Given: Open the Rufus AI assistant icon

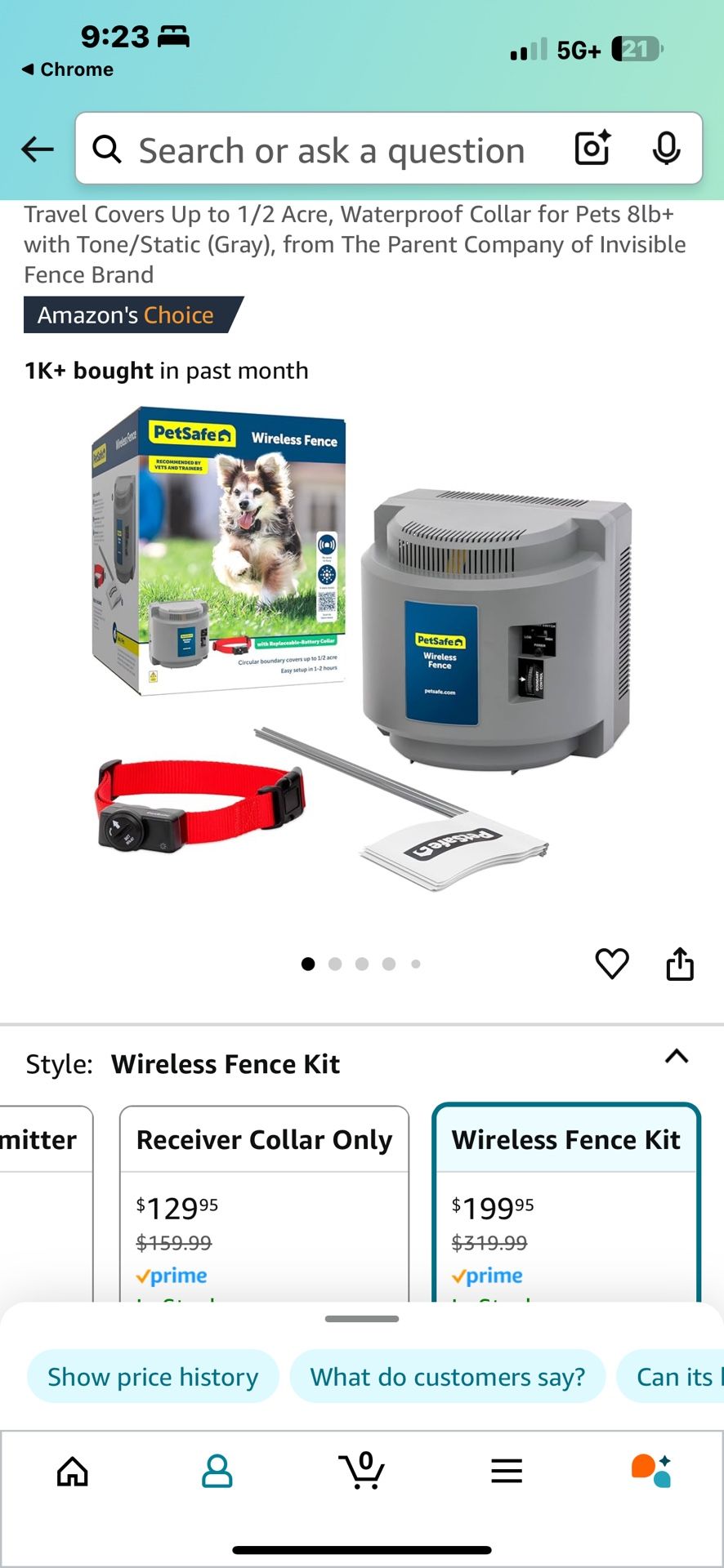Looking at the screenshot, I should tap(651, 1470).
